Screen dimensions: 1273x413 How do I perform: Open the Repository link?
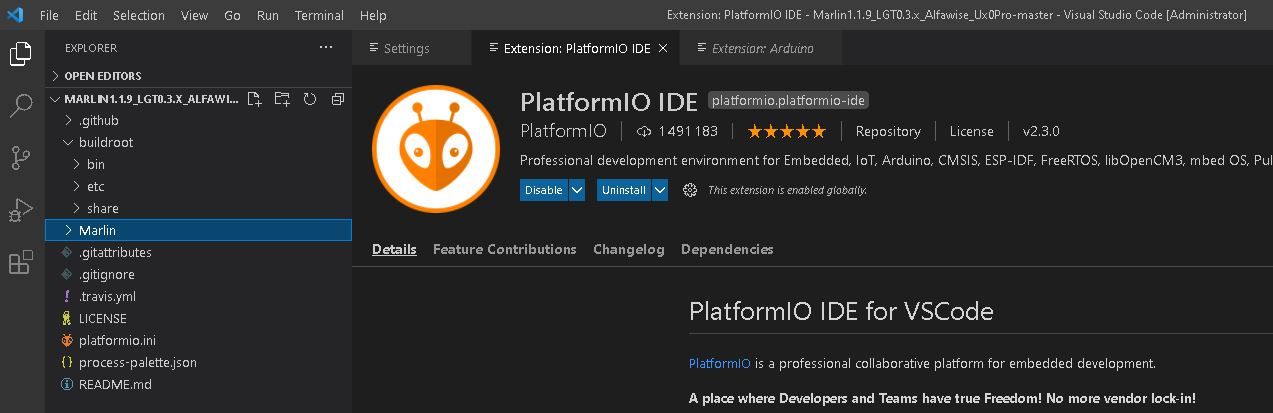pyautogui.click(x=888, y=131)
